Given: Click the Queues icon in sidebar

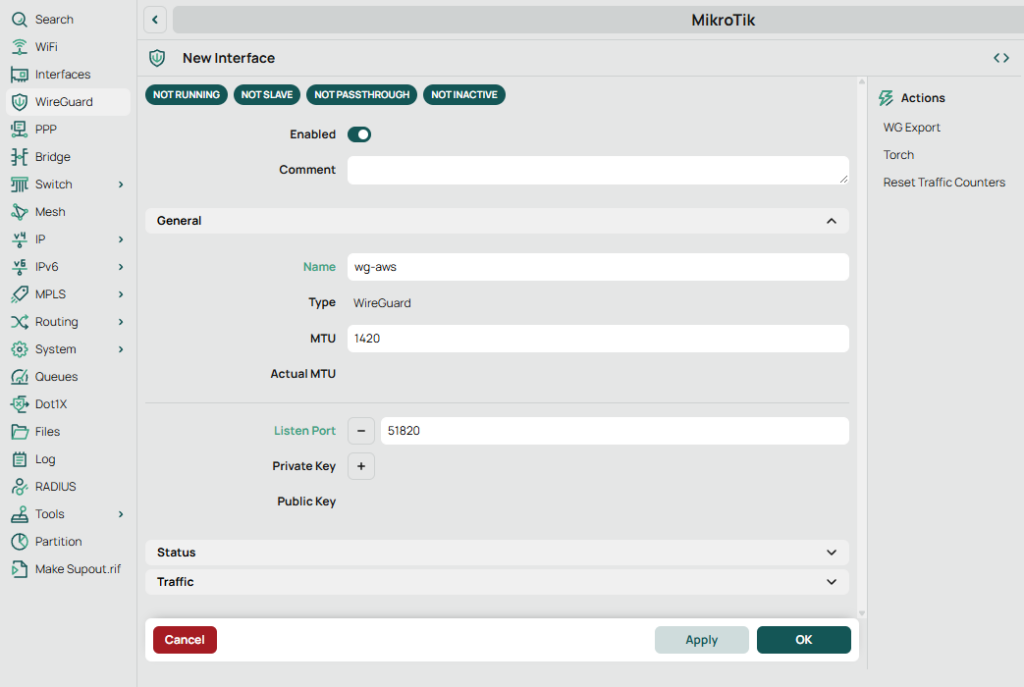Looking at the screenshot, I should (19, 377).
